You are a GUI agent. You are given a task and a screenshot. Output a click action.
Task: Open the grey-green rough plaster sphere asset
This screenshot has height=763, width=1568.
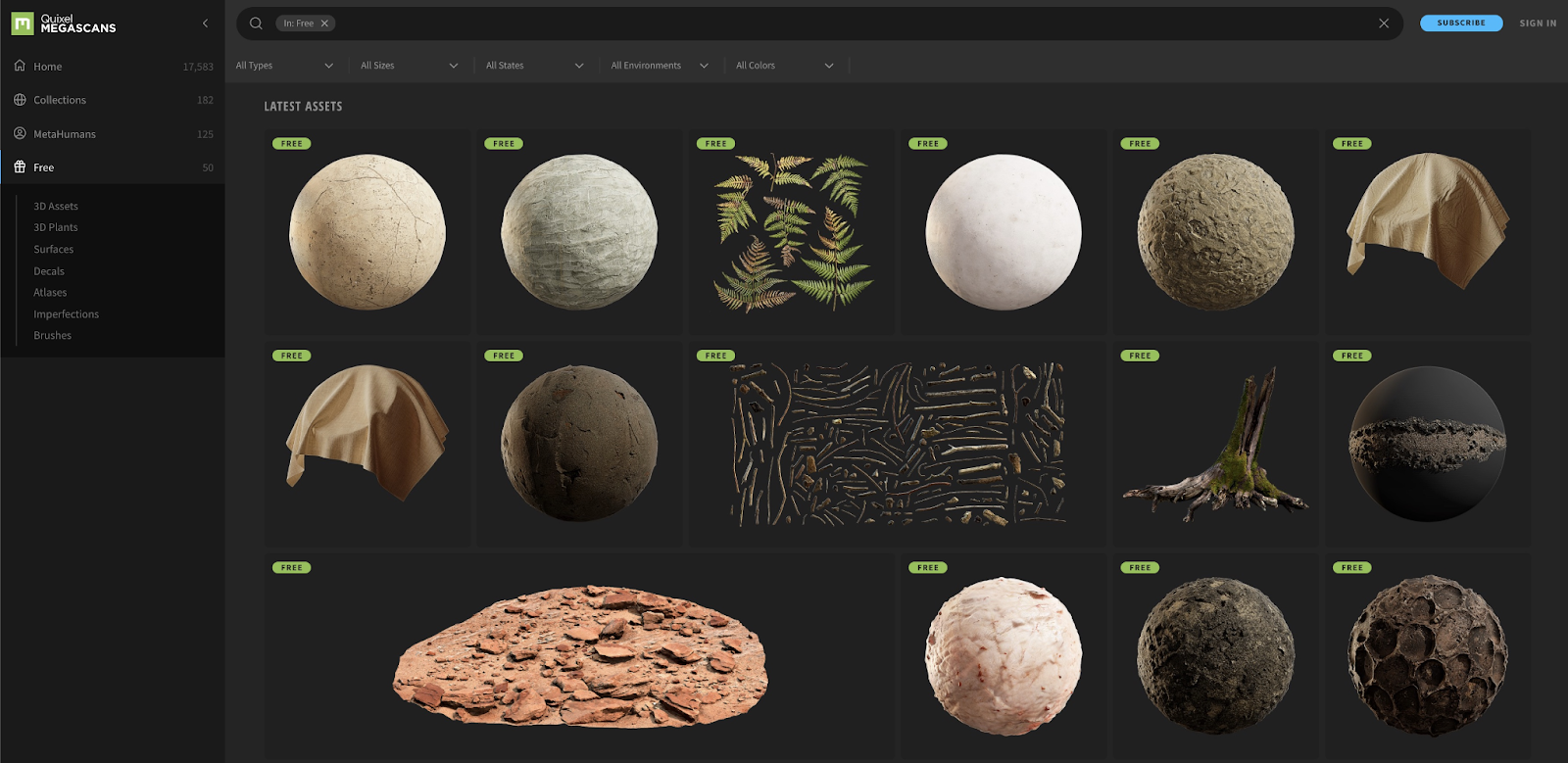tap(579, 232)
